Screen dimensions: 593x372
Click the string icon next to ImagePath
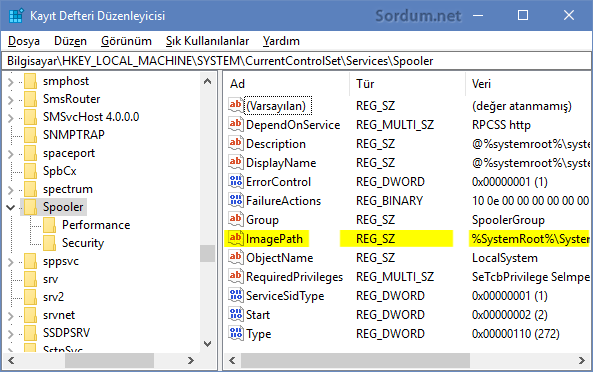point(235,238)
